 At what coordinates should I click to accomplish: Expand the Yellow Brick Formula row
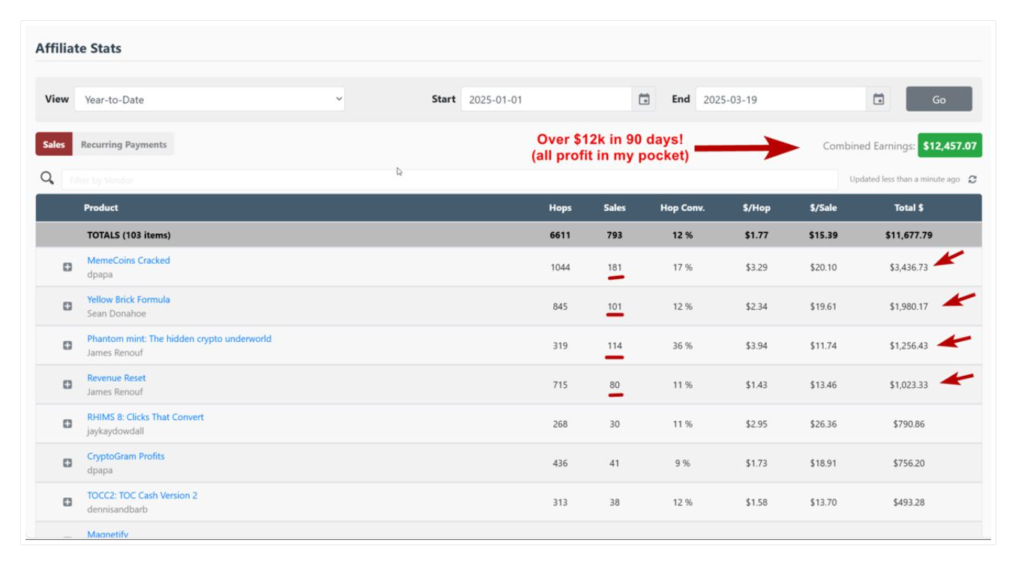[x=67, y=306]
